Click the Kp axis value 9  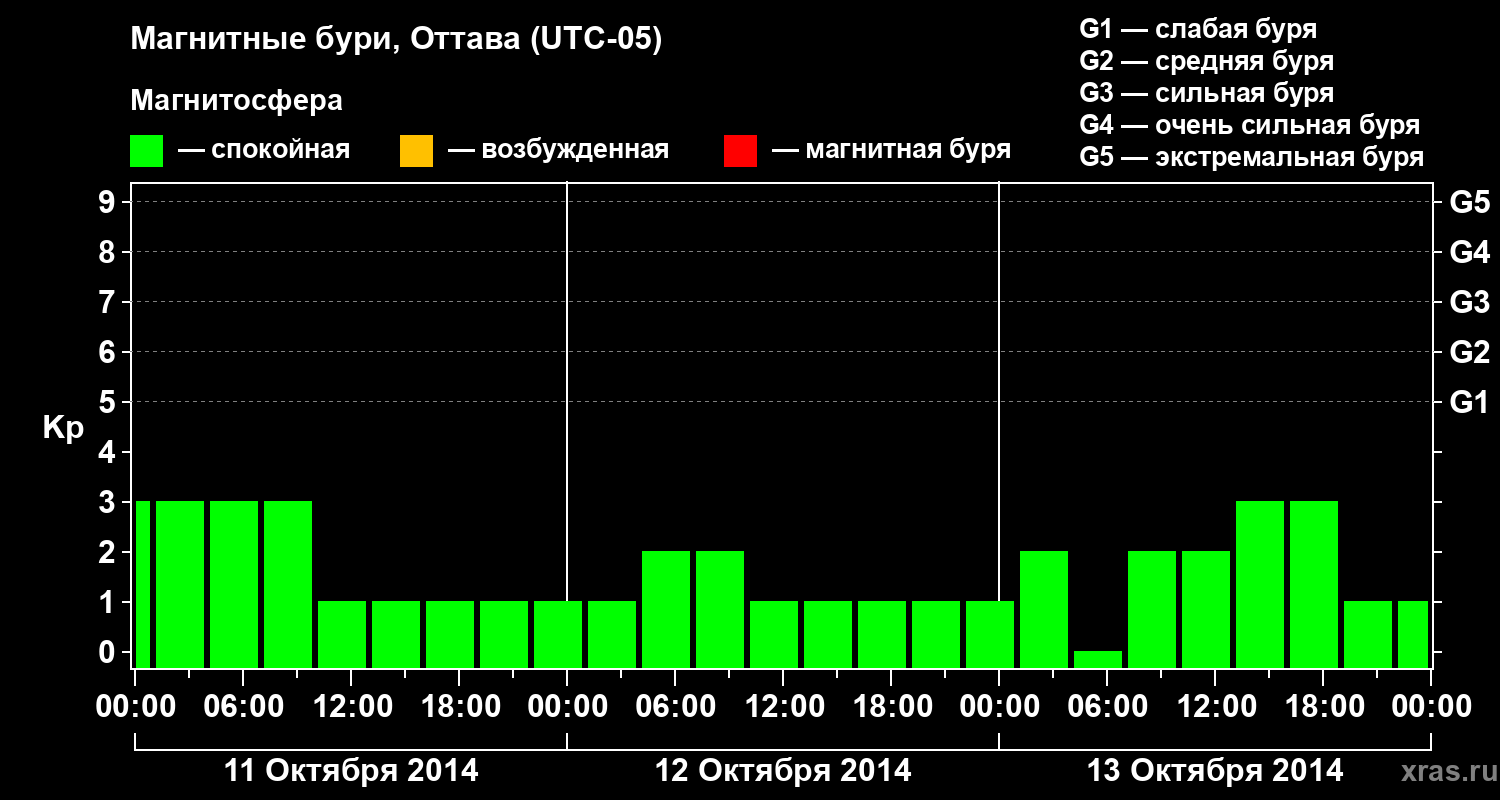(x=109, y=202)
